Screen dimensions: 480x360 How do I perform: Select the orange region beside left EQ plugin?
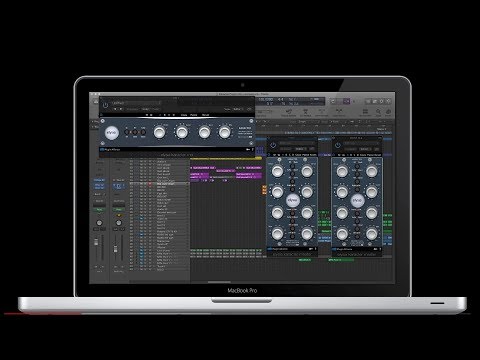(x=264, y=190)
